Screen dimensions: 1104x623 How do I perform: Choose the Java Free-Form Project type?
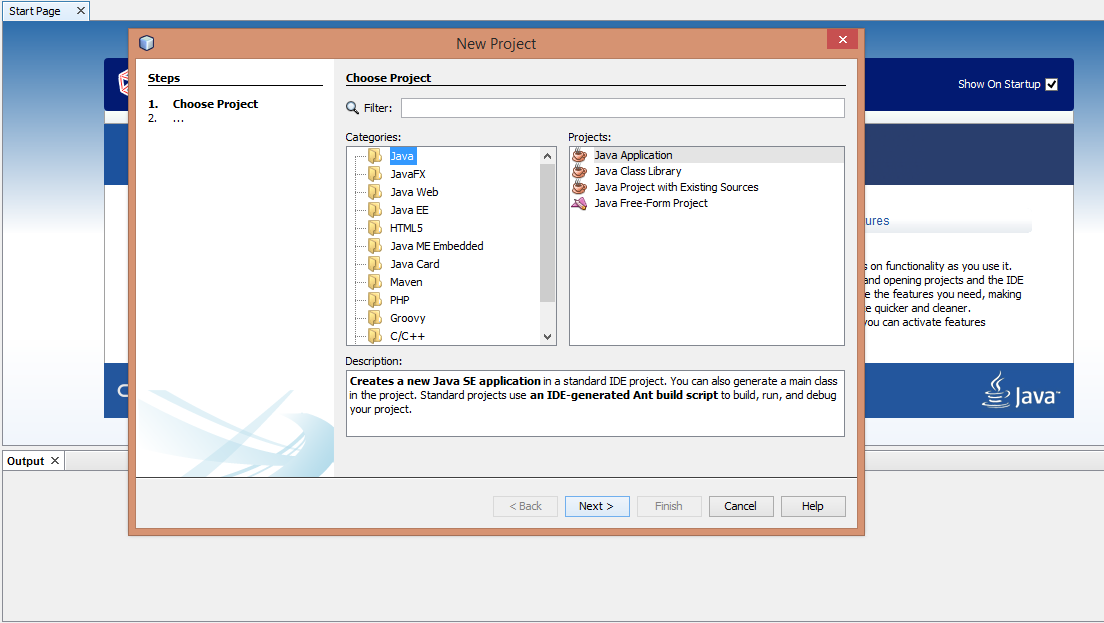[651, 203]
